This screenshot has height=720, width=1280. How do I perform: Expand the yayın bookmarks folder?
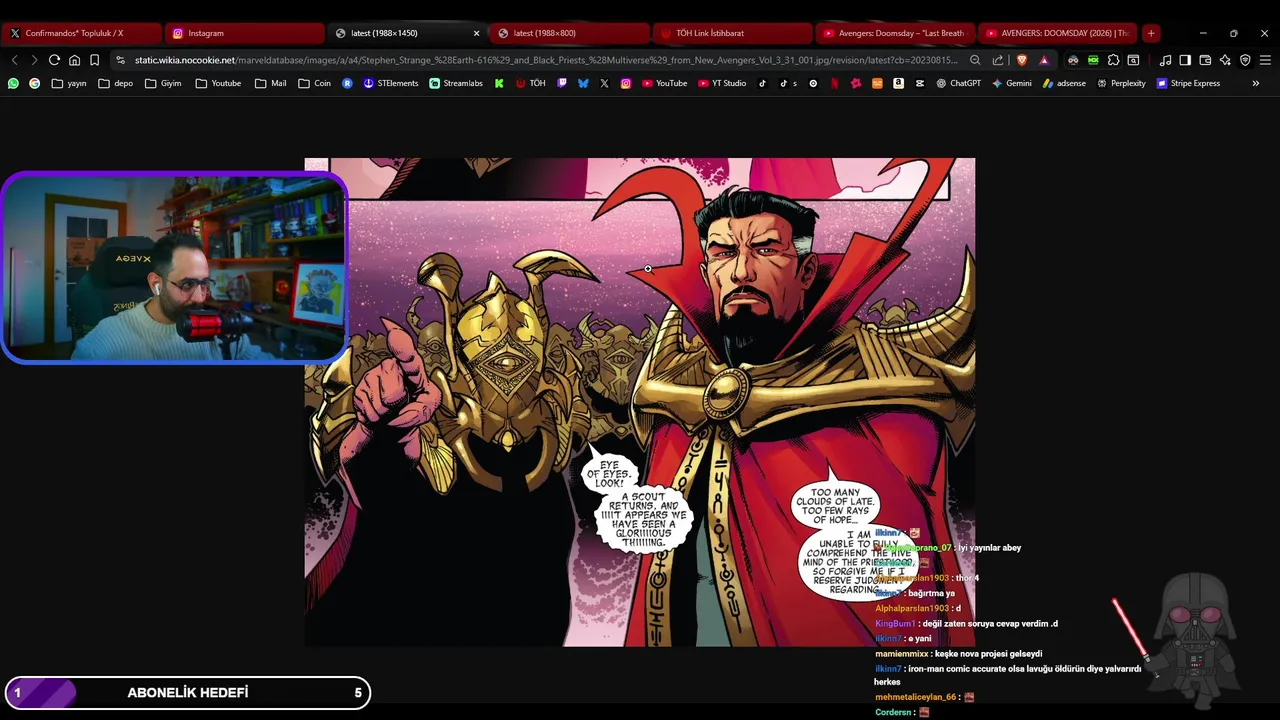[x=69, y=83]
